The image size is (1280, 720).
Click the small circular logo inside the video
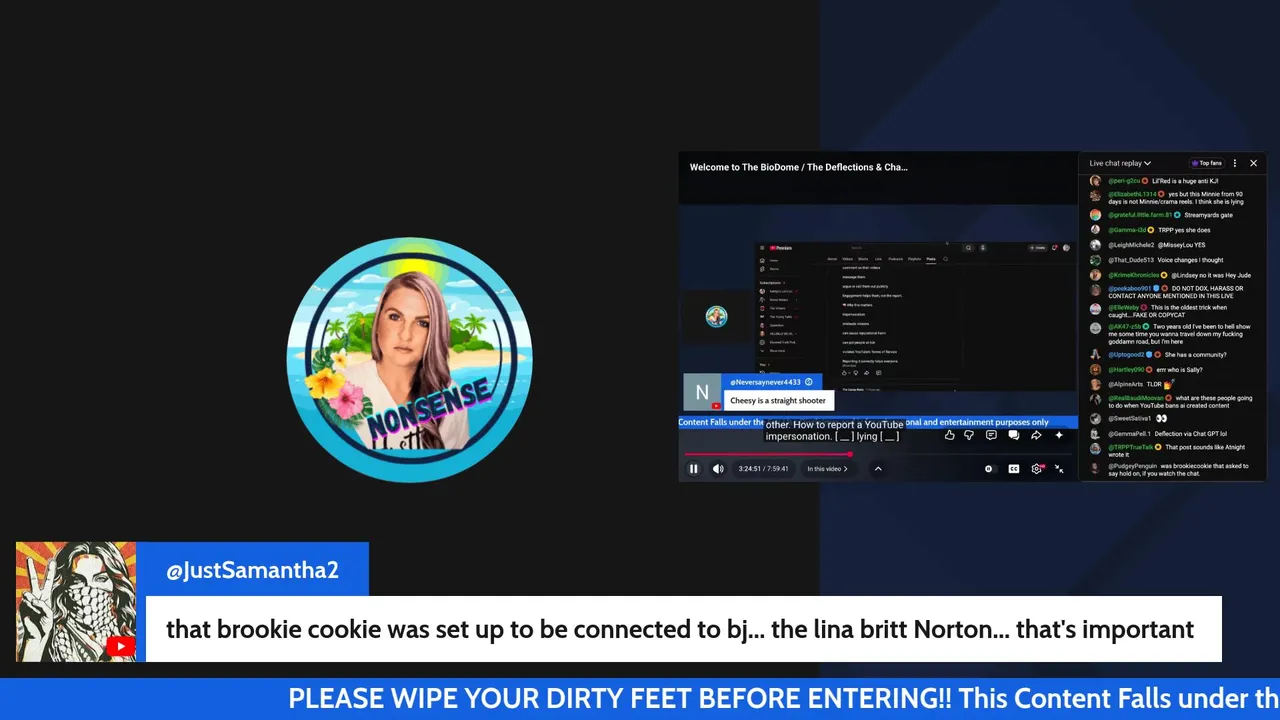(716, 317)
